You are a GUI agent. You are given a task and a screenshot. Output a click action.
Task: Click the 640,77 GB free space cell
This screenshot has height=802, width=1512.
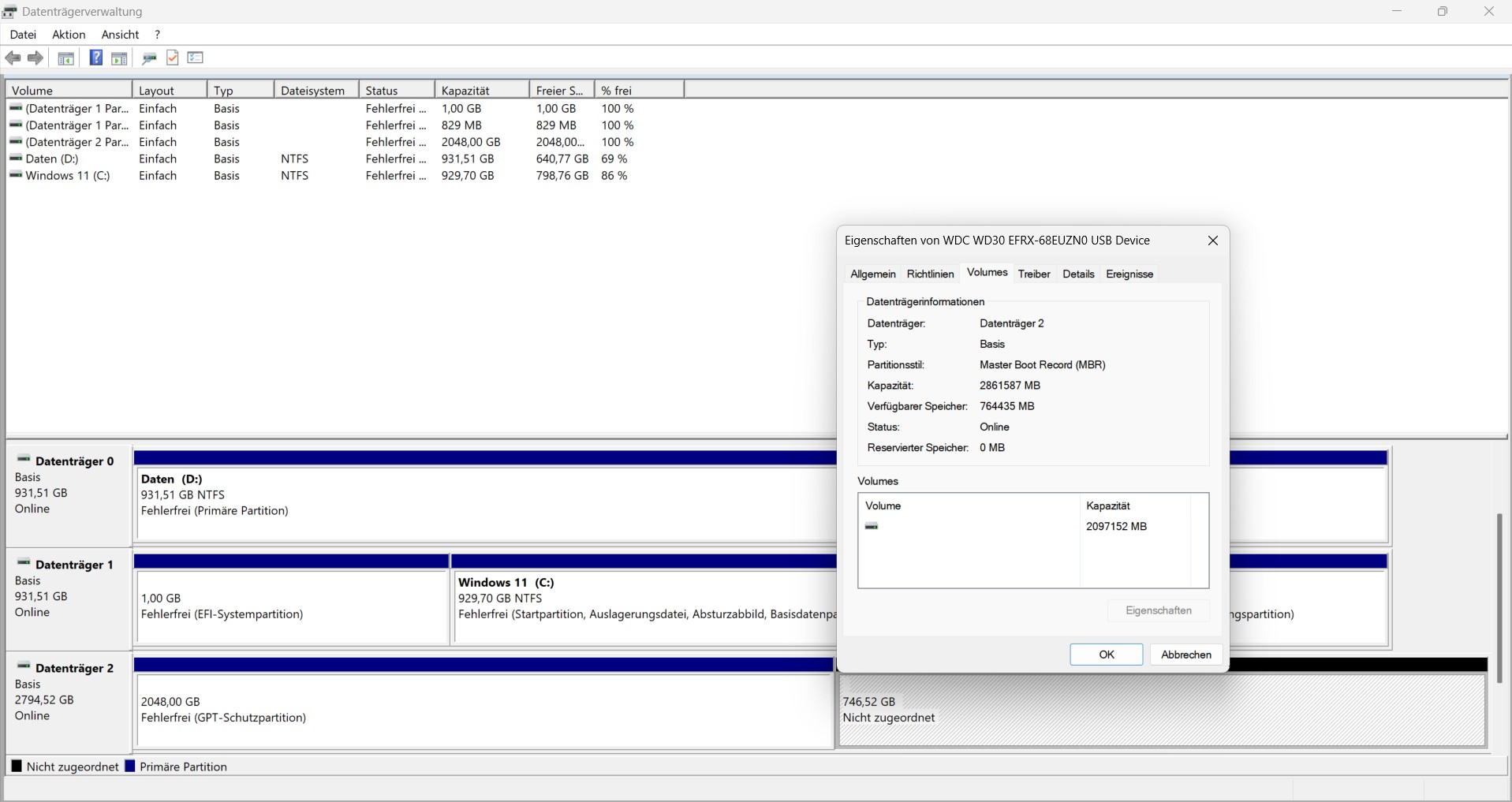(x=562, y=159)
